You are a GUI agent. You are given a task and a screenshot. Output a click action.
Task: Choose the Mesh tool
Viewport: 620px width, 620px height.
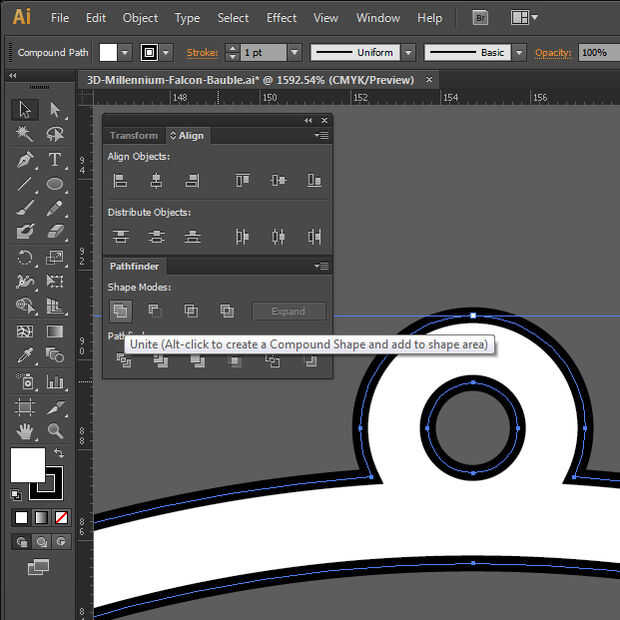click(x=25, y=331)
